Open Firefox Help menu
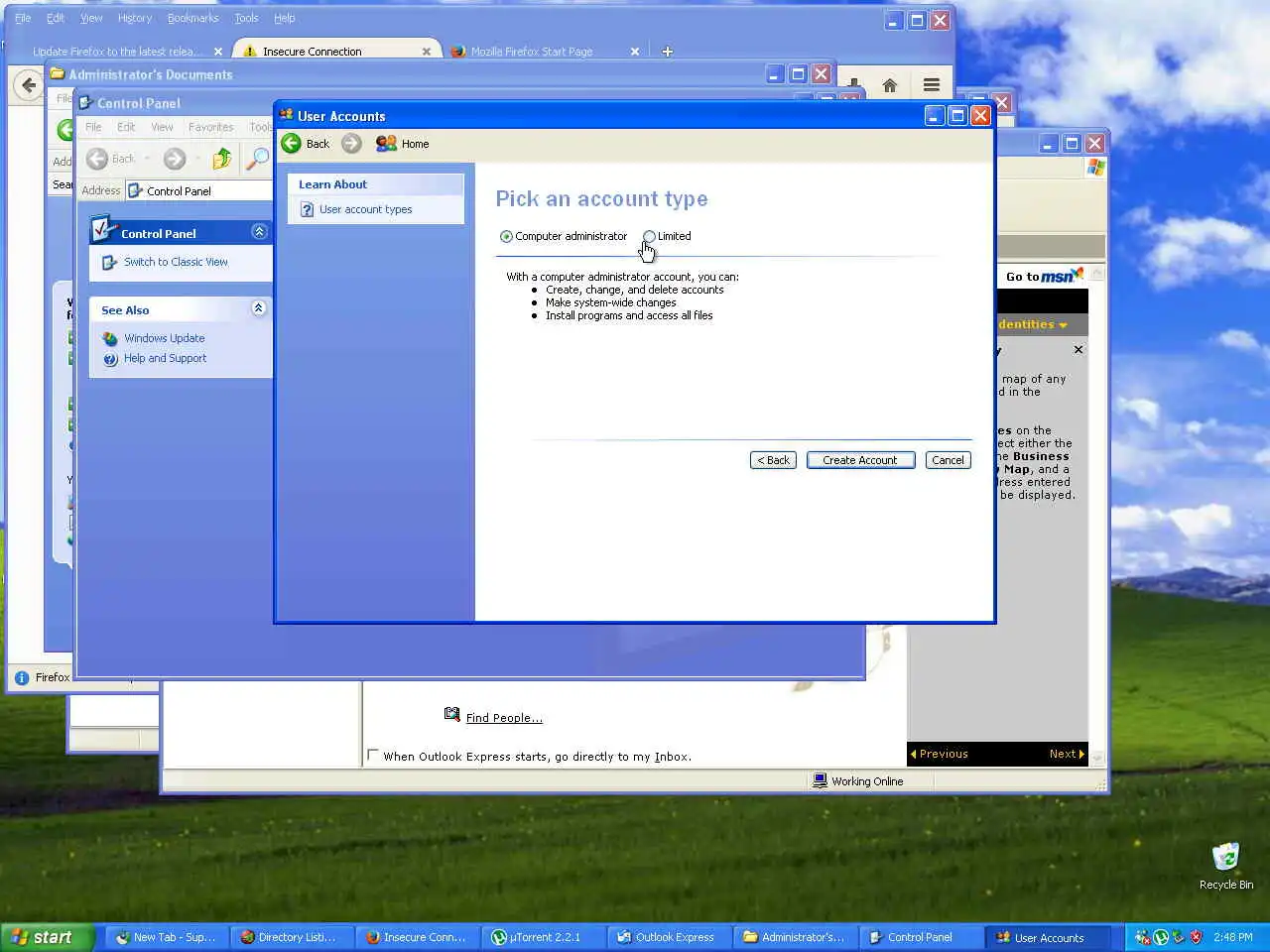1270x952 pixels. (285, 18)
